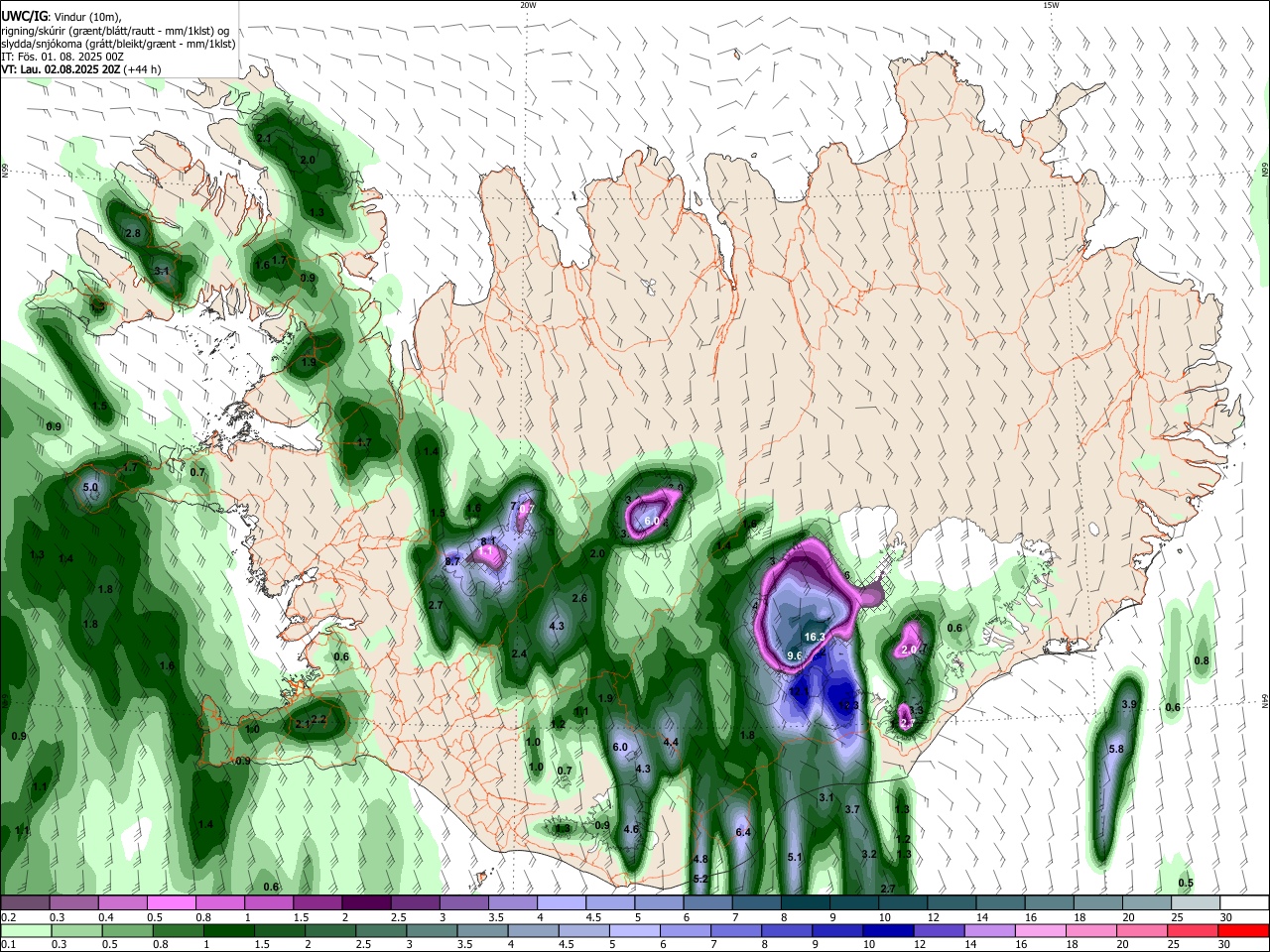Pick the dark teal swatch labeled 9, upper legend row

[x=855, y=903]
